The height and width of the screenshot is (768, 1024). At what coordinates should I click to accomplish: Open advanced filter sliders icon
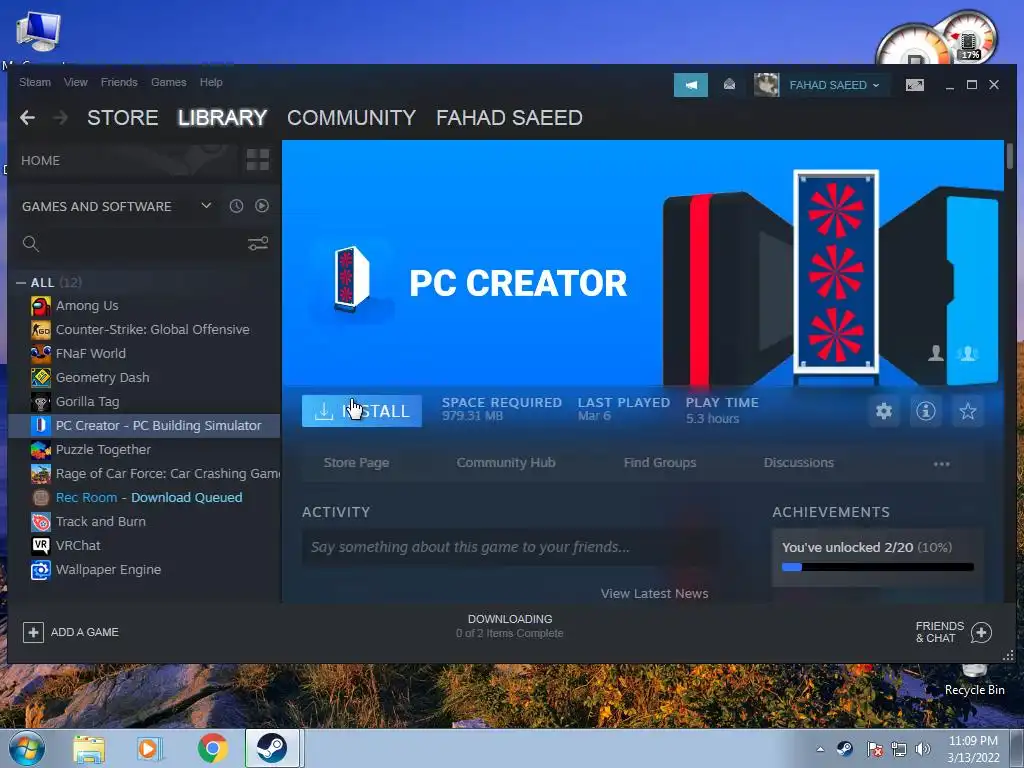(x=258, y=244)
